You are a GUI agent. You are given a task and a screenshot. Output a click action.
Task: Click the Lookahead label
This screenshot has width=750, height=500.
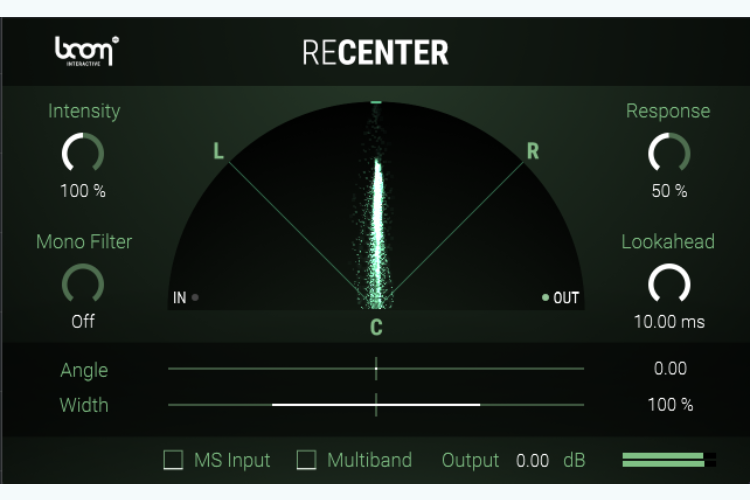click(x=668, y=242)
